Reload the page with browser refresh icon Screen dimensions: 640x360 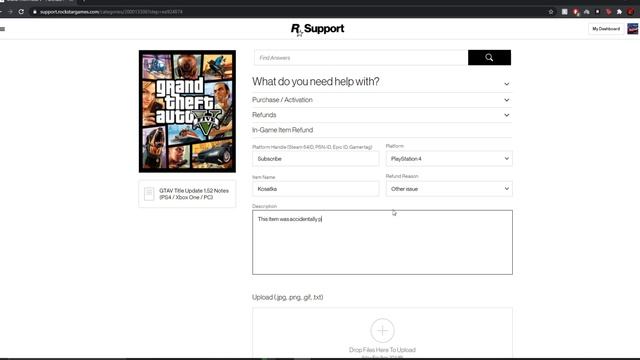[x=21, y=12]
